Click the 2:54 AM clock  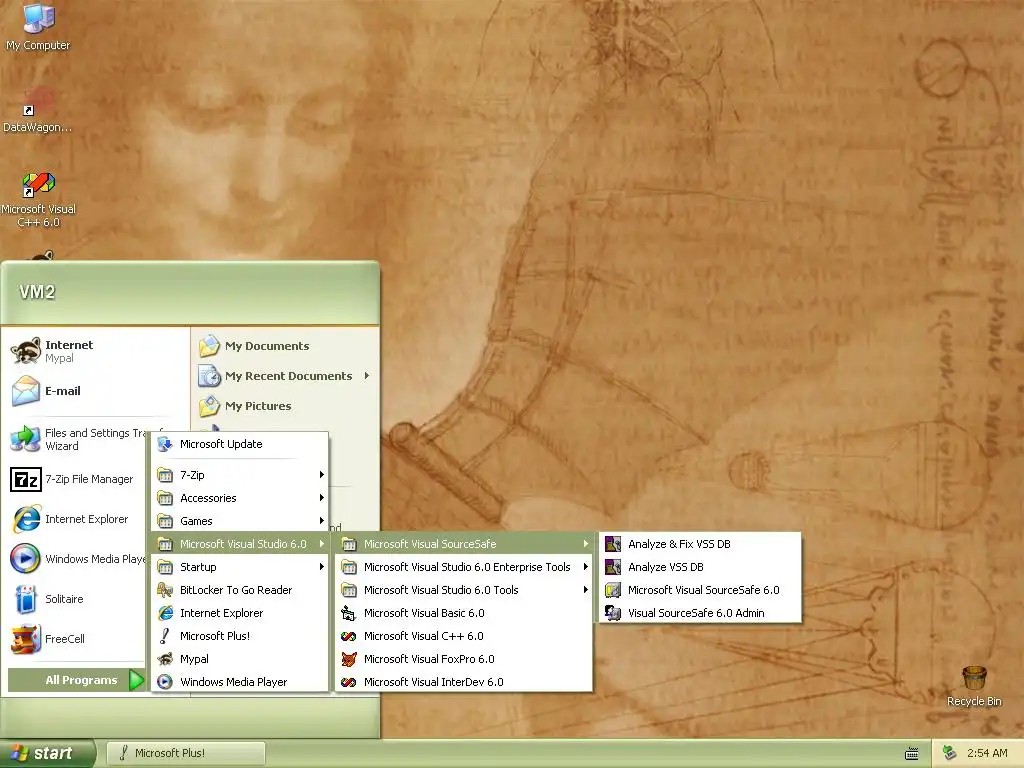point(987,753)
